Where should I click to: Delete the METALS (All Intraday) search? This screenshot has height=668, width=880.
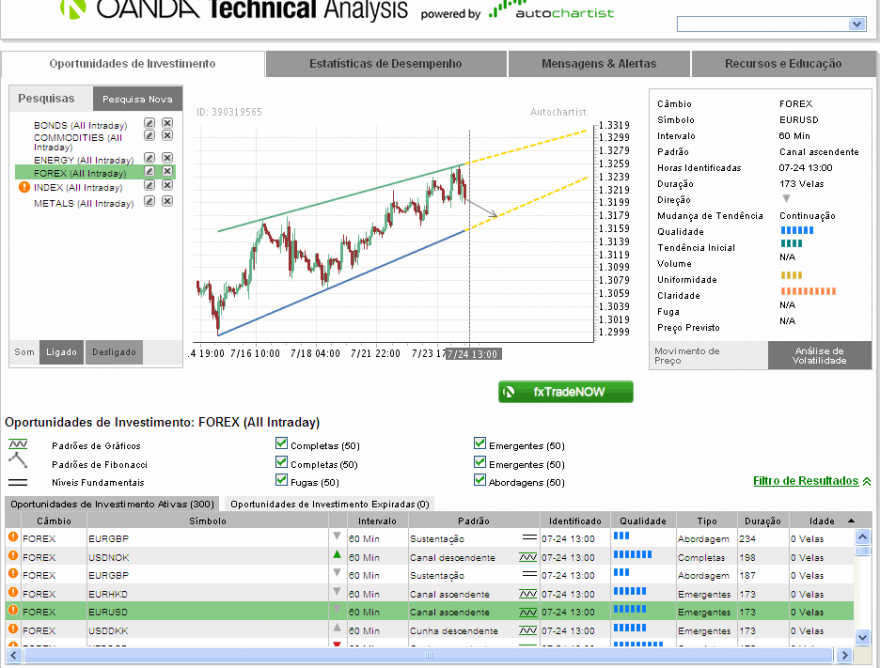[x=167, y=201]
